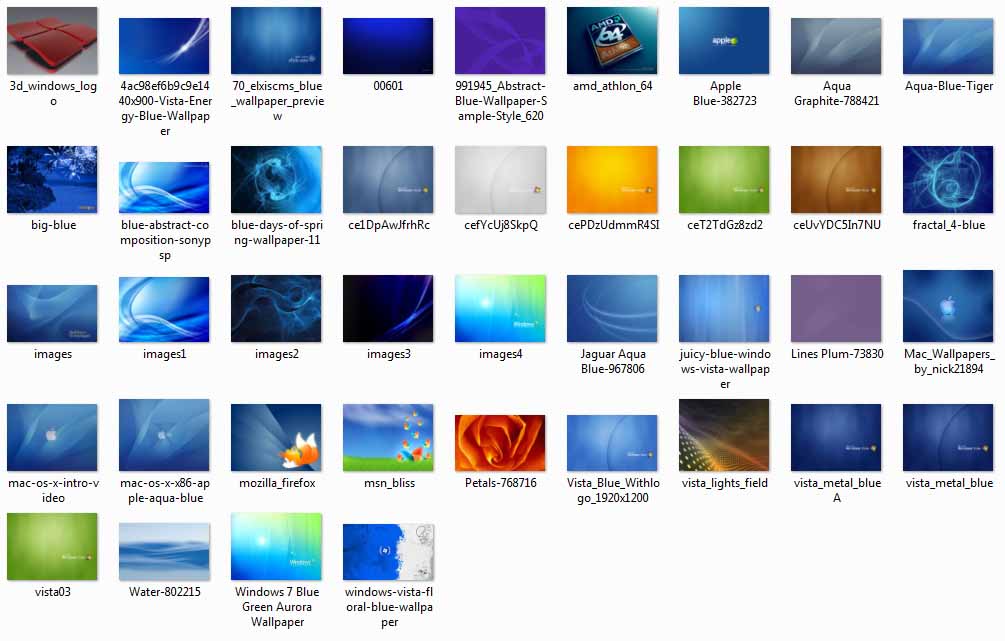Click the vista03 file name label

(52, 591)
